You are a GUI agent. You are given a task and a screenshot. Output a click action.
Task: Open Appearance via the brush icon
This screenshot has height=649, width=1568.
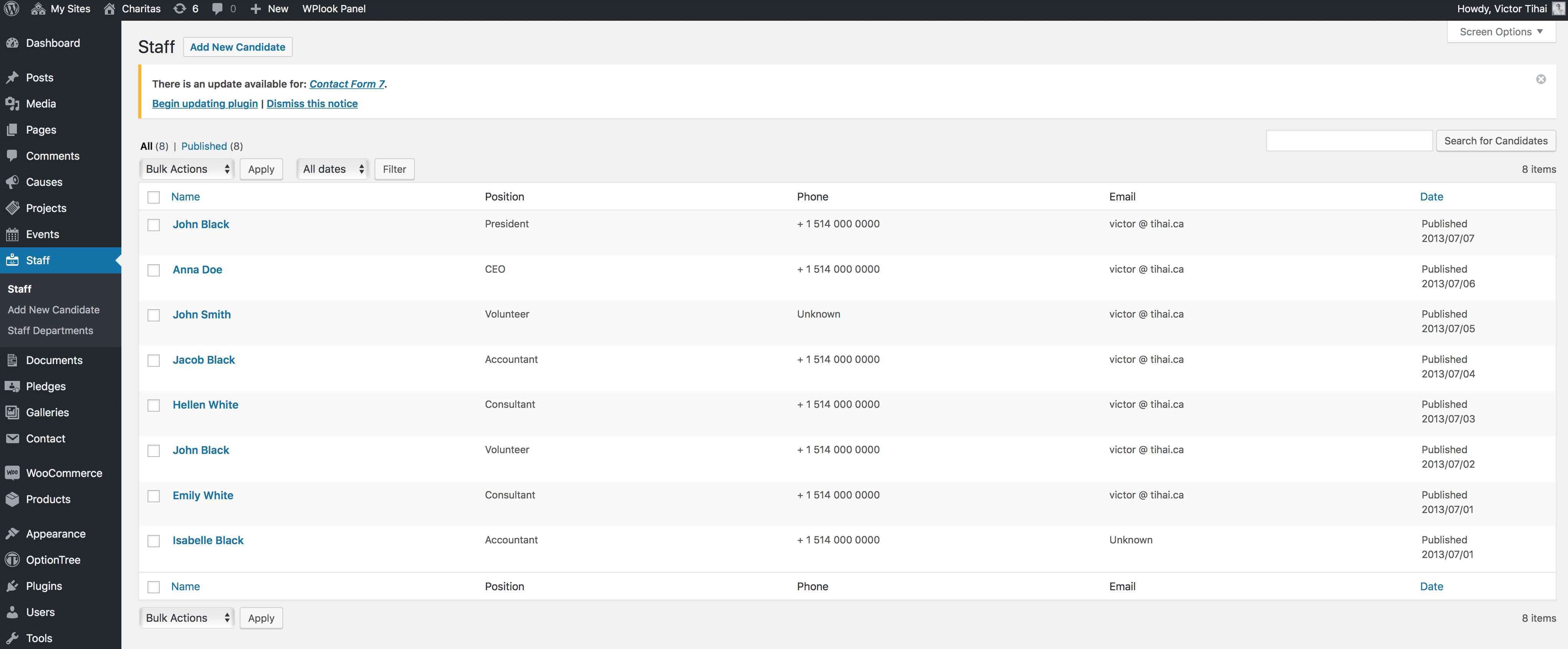[x=13, y=533]
